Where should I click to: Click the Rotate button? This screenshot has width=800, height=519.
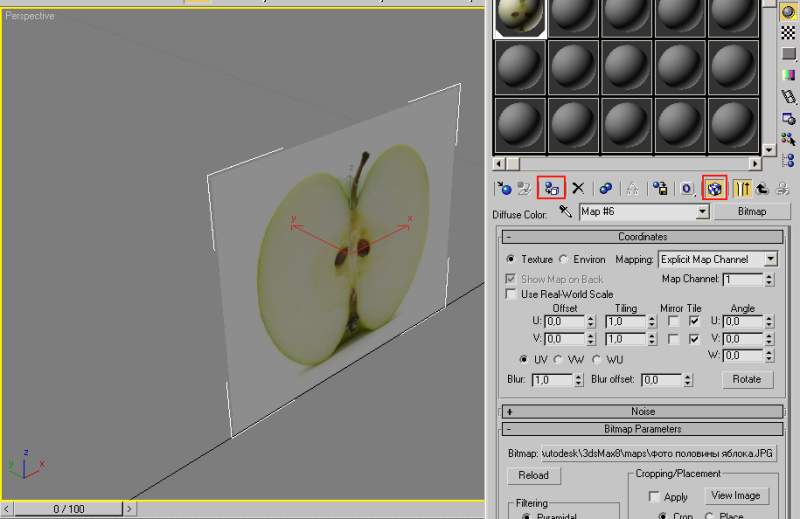747,379
